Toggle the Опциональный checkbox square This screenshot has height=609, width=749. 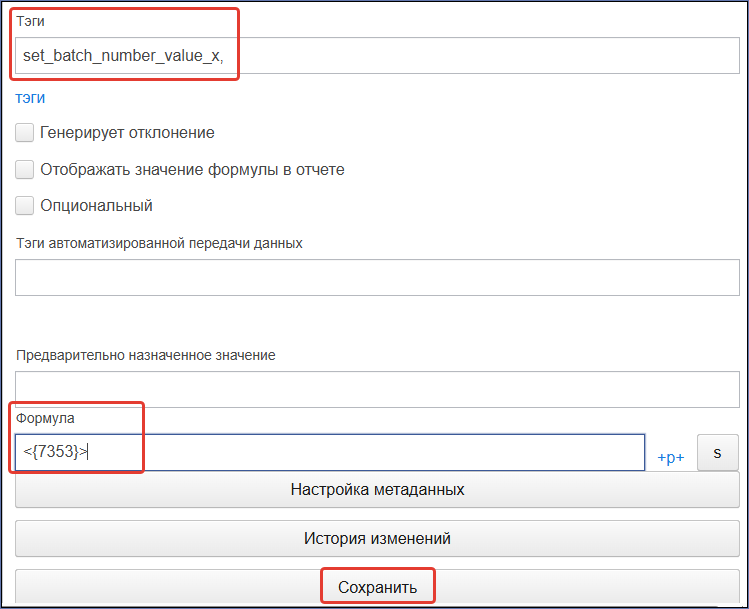point(24,205)
